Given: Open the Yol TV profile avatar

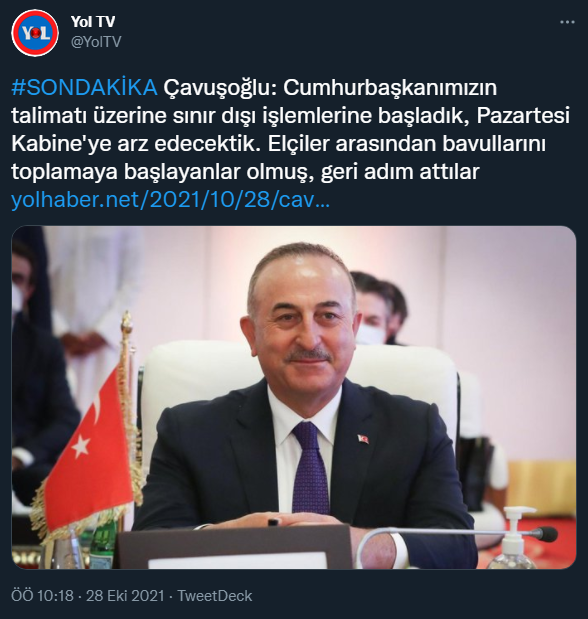Looking at the screenshot, I should pyautogui.click(x=35, y=33).
